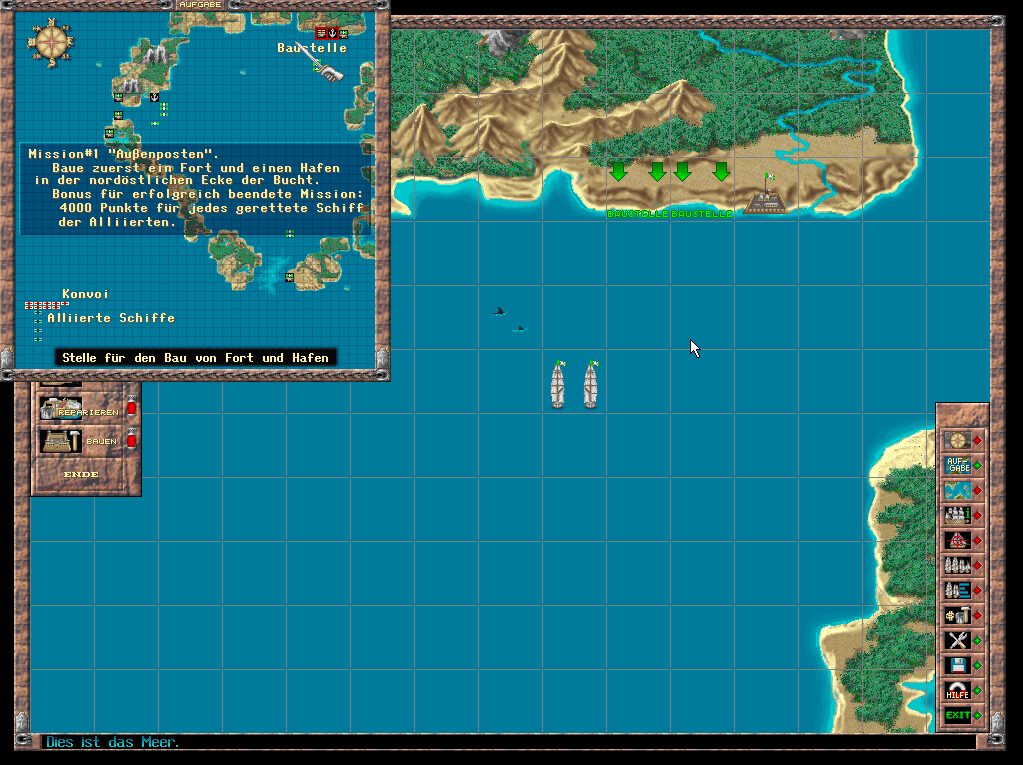Click the compass icon in right toolbar
Viewport: 1023px width, 765px height.
957,440
